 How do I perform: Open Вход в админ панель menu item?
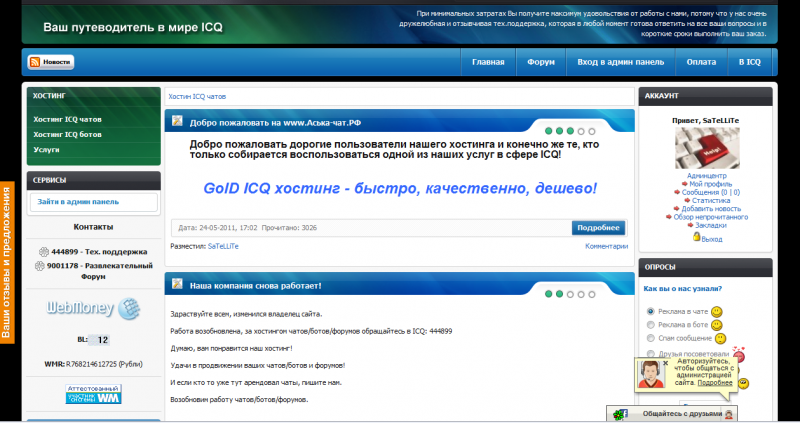(620, 62)
